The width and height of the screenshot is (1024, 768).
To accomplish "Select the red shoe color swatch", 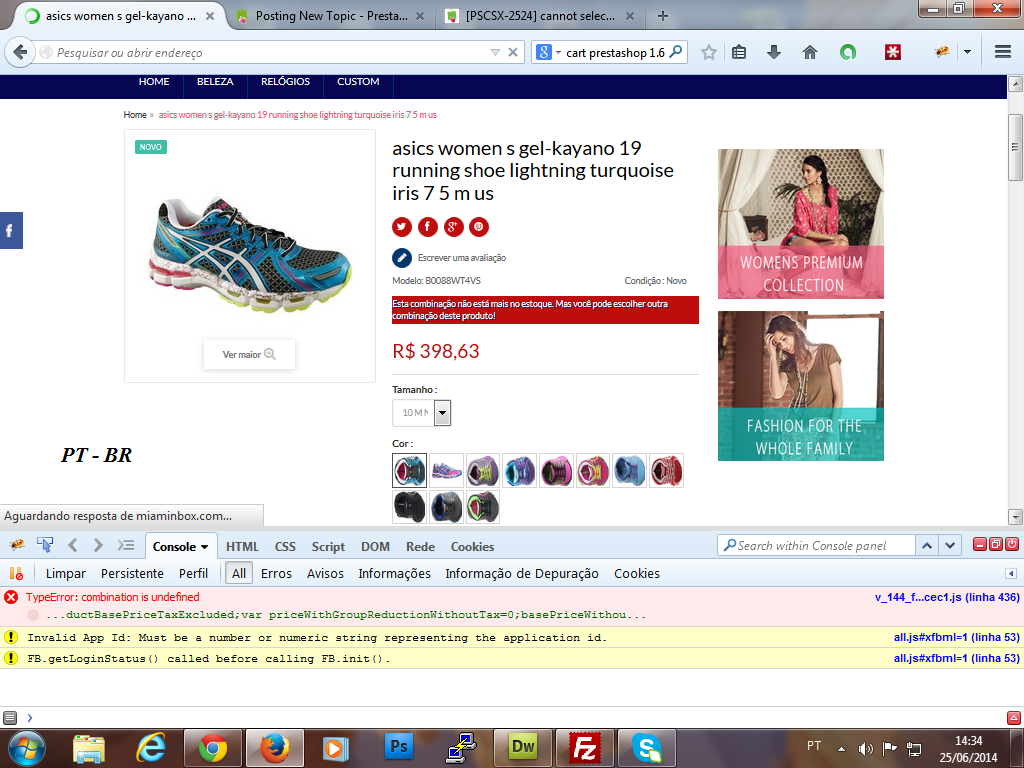I will coord(666,470).
